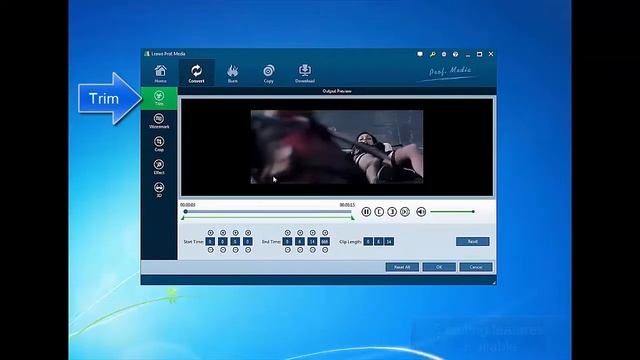Decrease Start Time seconds

click(236, 250)
